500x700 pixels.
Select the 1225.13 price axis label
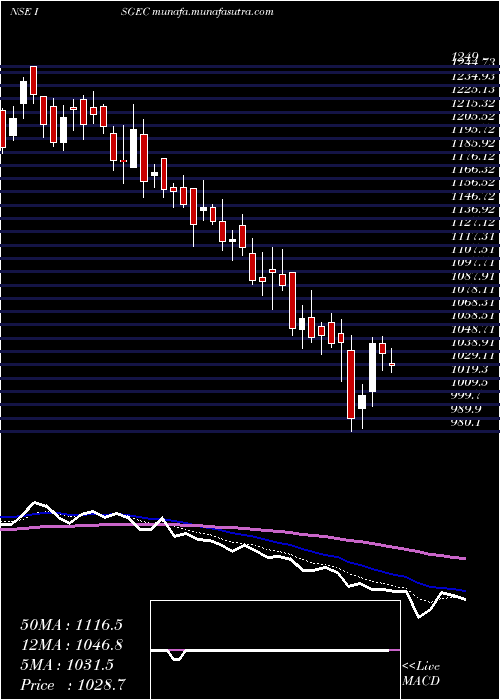tap(473, 90)
